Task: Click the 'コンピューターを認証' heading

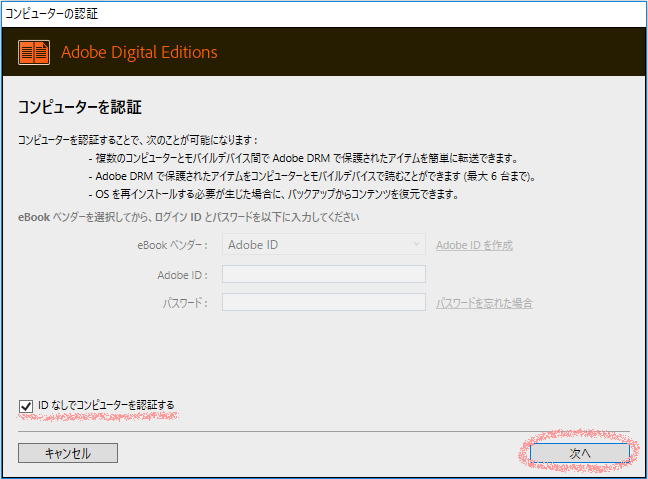Action: pyautogui.click(x=80, y=107)
